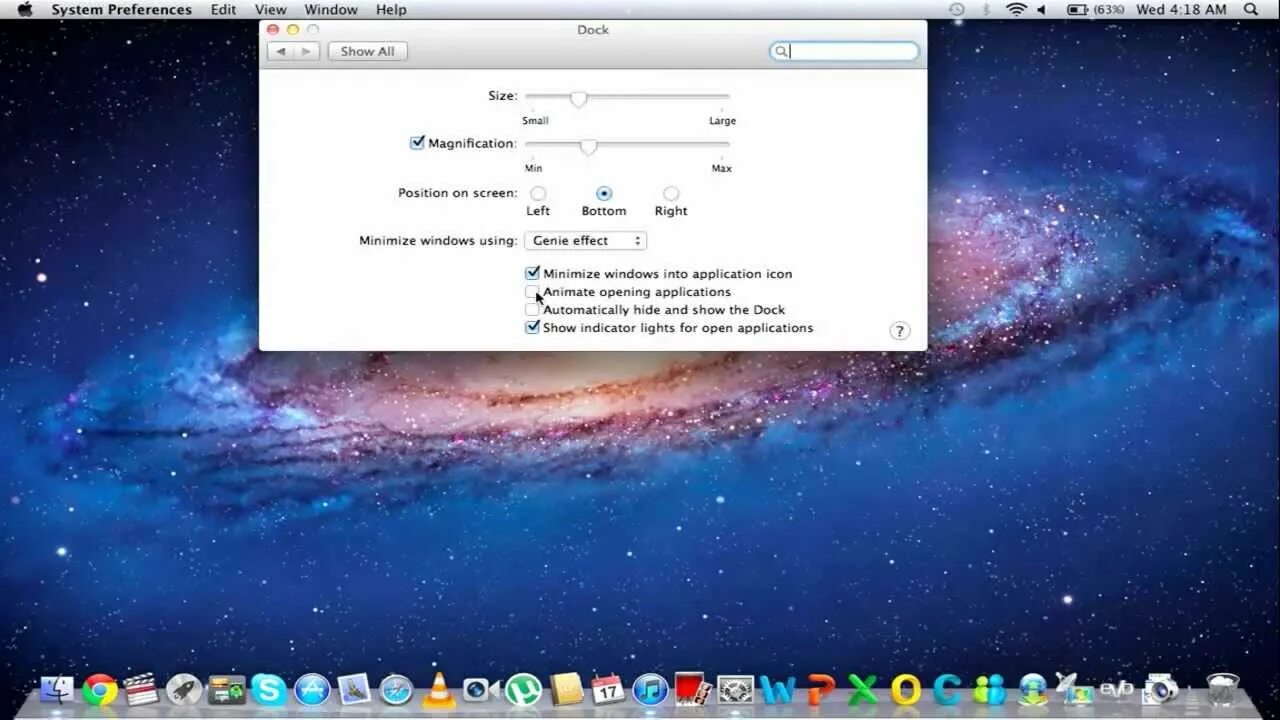The height and width of the screenshot is (720, 1280).
Task: Open the App Store Dock icon
Action: click(x=312, y=690)
